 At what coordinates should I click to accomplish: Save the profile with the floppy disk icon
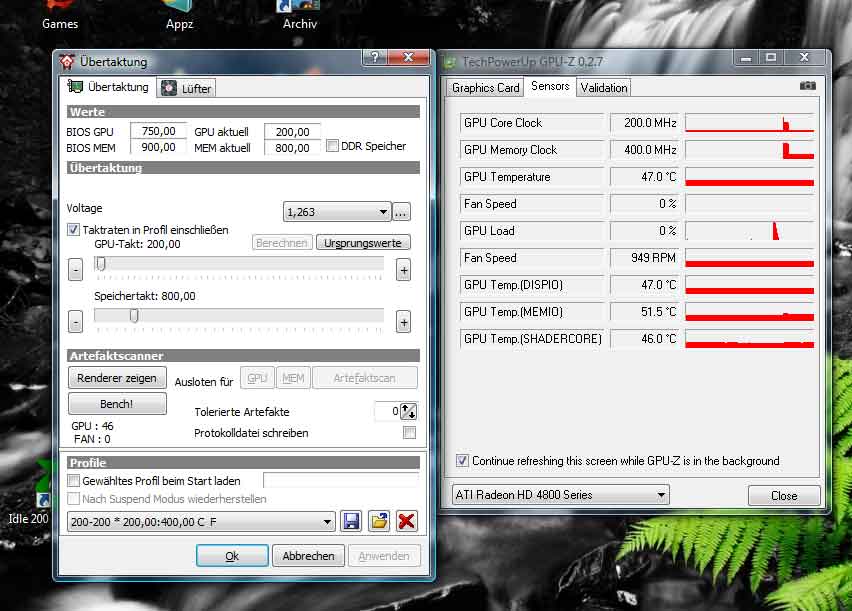(351, 521)
